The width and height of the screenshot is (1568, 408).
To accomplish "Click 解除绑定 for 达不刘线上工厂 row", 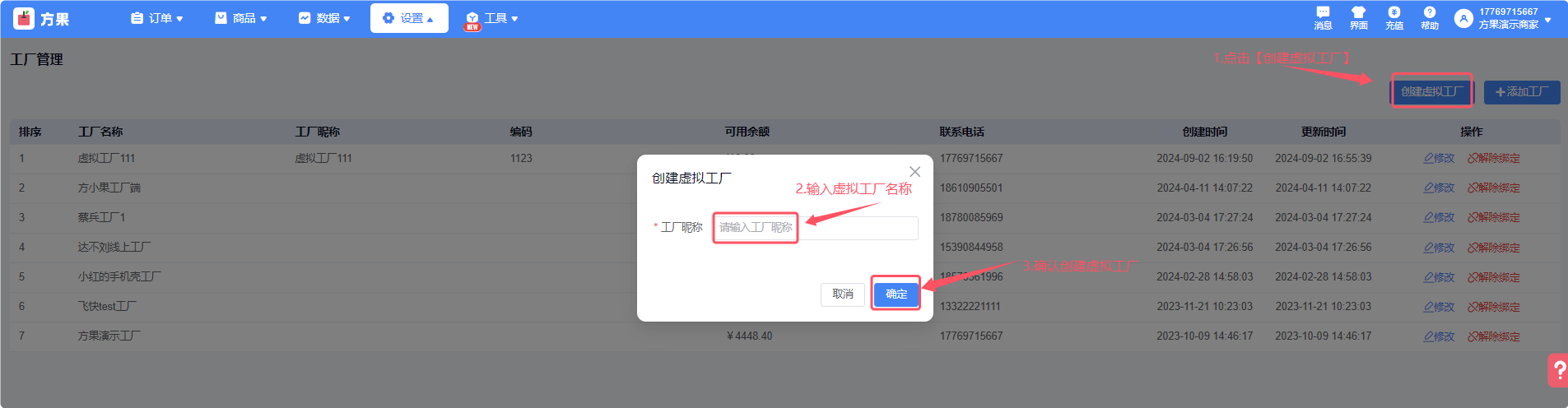I will point(1494,247).
